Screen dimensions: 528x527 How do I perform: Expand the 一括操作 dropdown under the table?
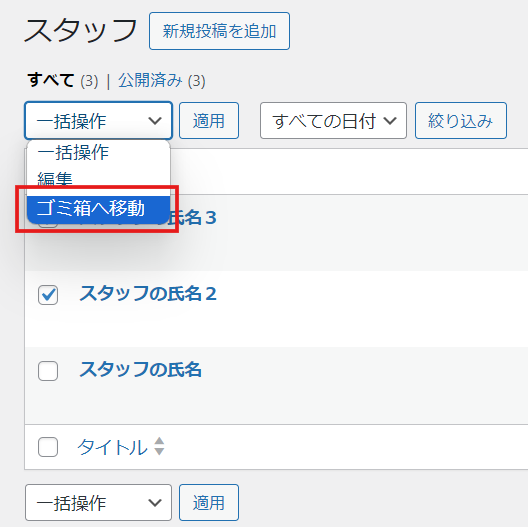[98, 502]
